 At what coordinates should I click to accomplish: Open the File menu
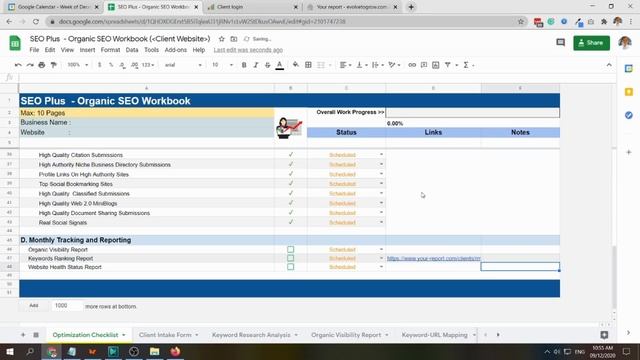pyautogui.click(x=34, y=50)
